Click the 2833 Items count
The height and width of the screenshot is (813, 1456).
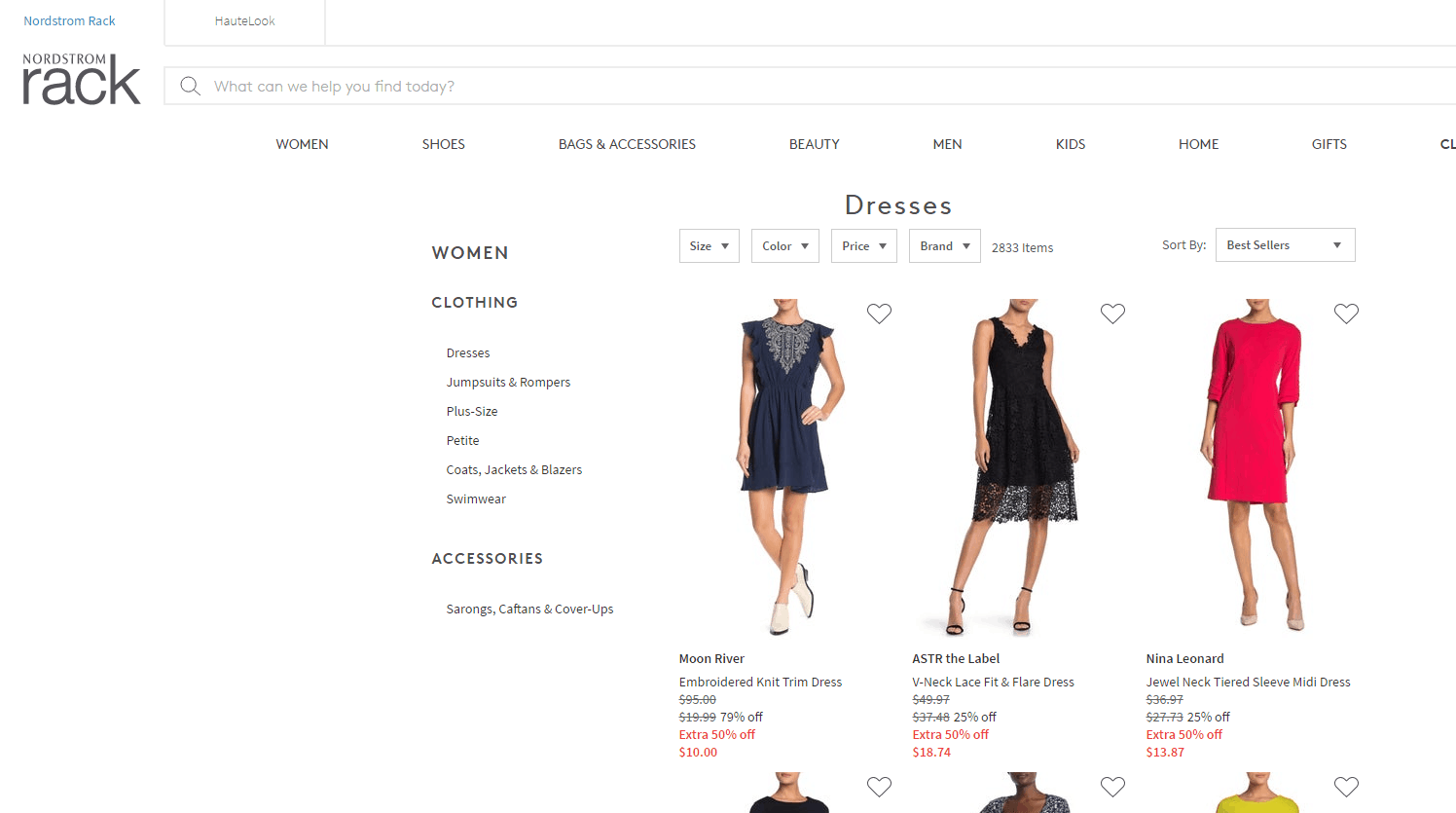1022,248
